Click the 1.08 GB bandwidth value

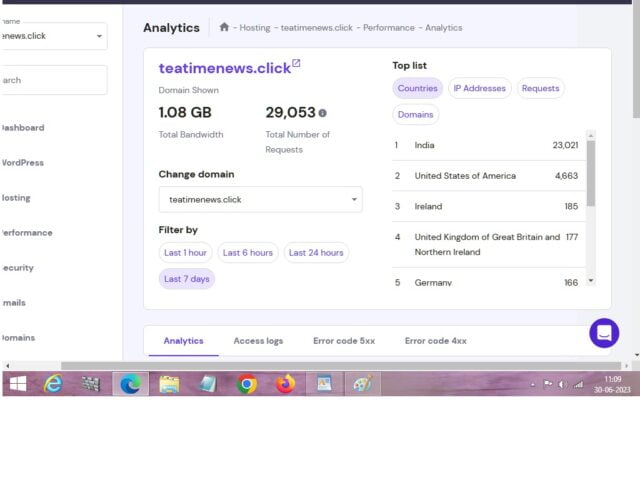click(185, 113)
